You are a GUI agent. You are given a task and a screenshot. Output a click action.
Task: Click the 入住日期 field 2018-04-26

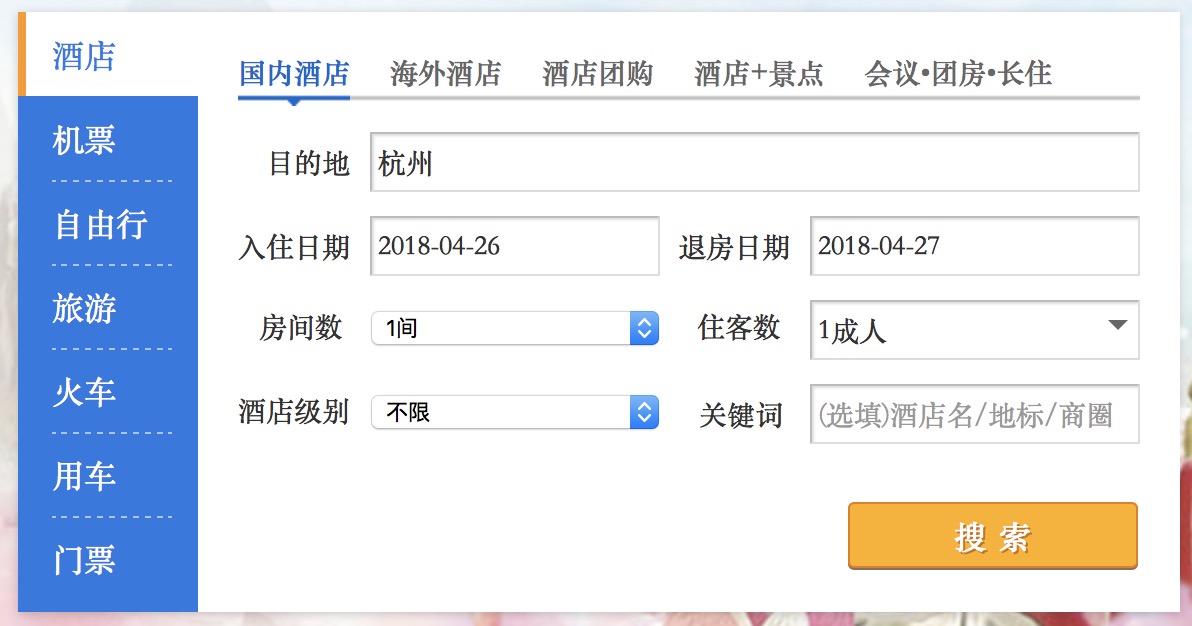click(x=515, y=246)
